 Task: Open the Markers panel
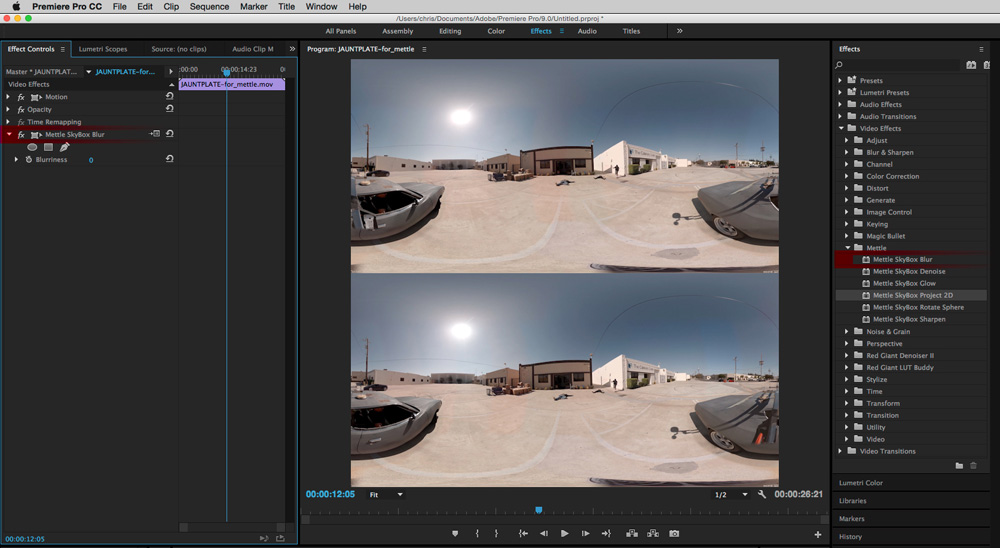tap(851, 519)
